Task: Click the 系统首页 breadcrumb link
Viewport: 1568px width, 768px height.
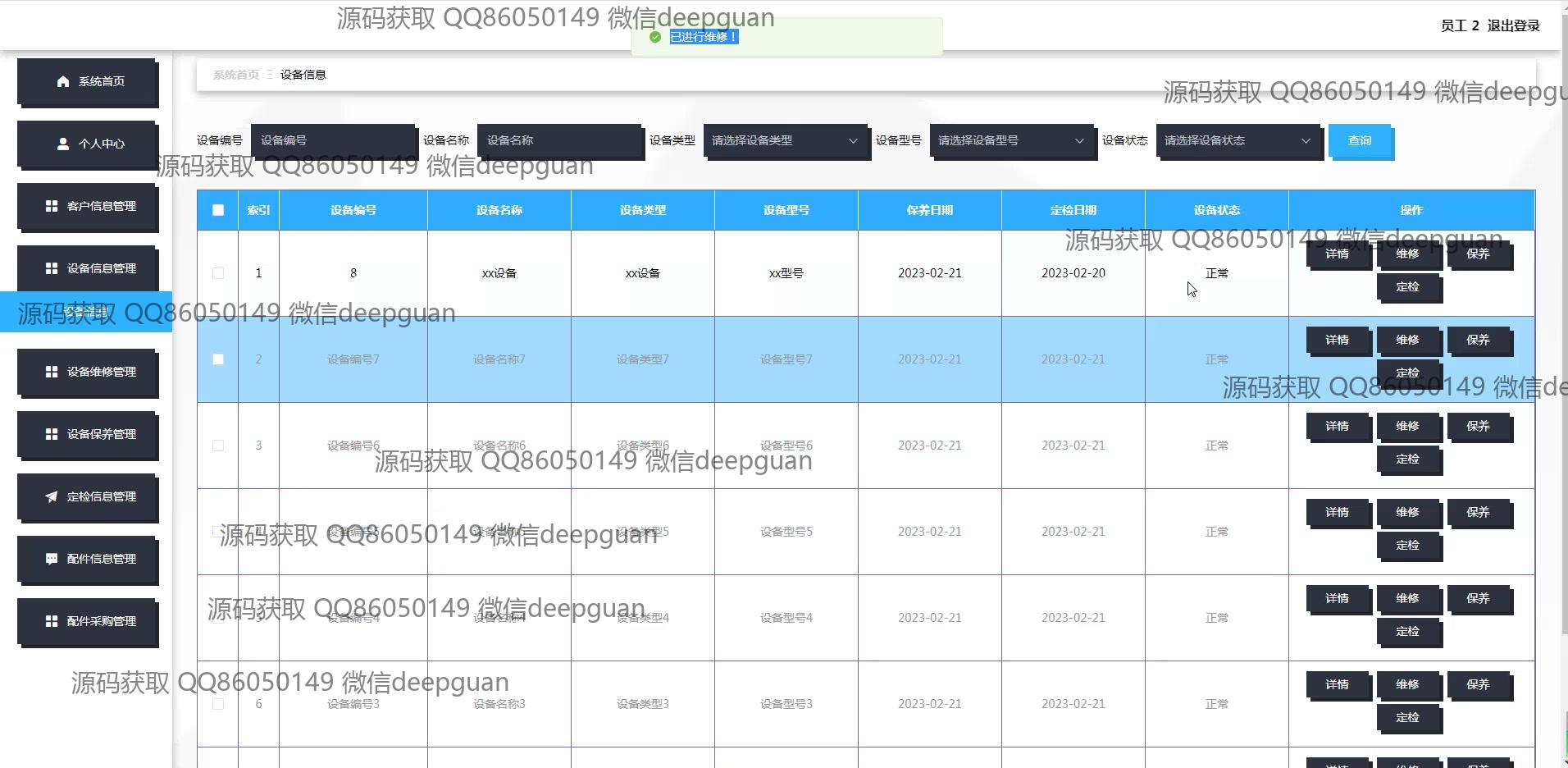Action: click(x=236, y=75)
